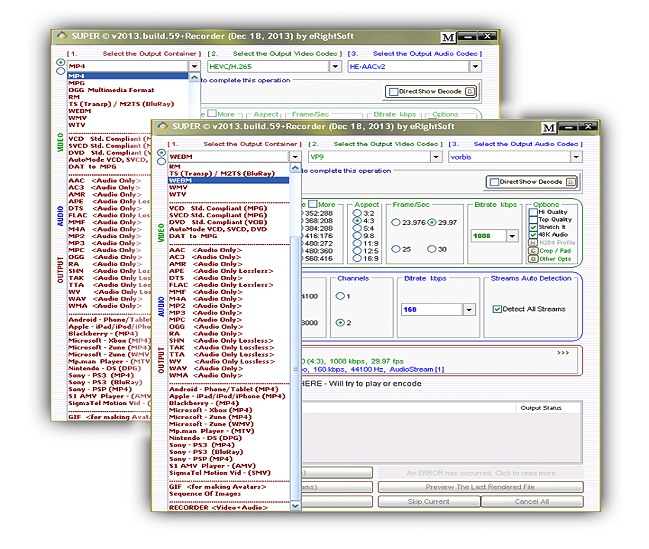Select WEBM in front container list
649x549 pixels.
click(228, 181)
